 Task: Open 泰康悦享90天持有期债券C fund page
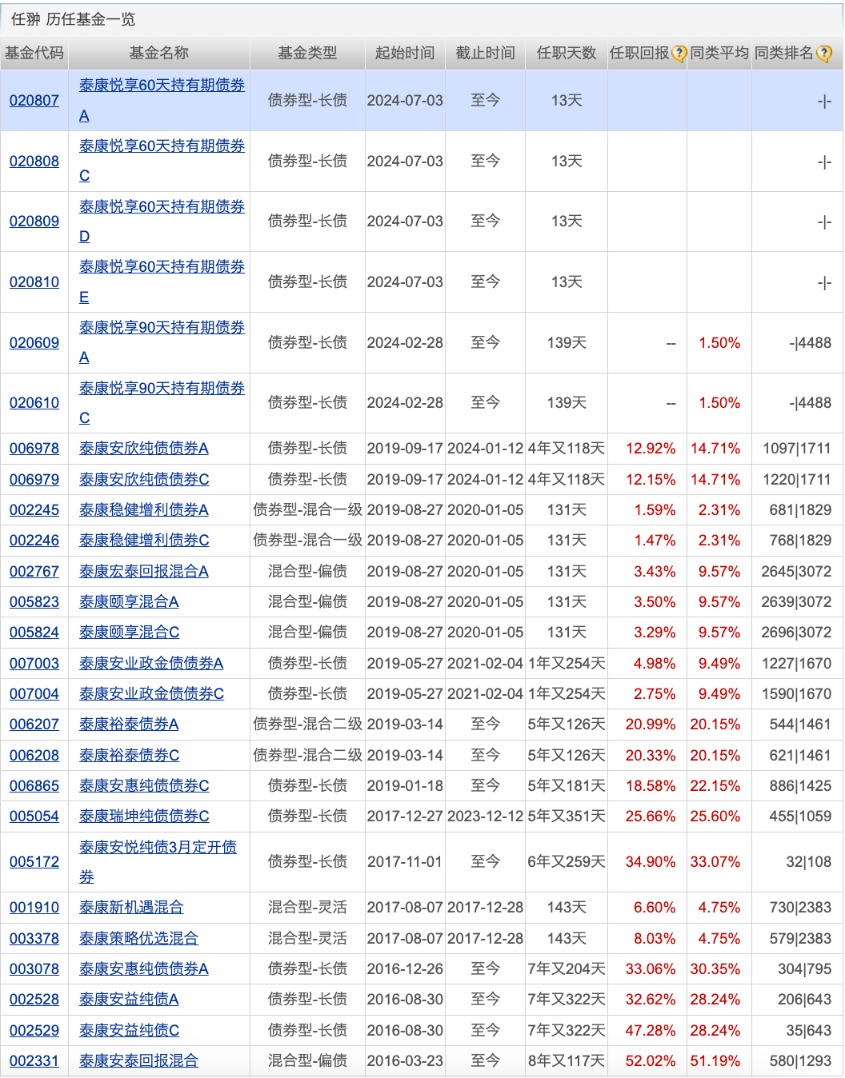tap(162, 403)
